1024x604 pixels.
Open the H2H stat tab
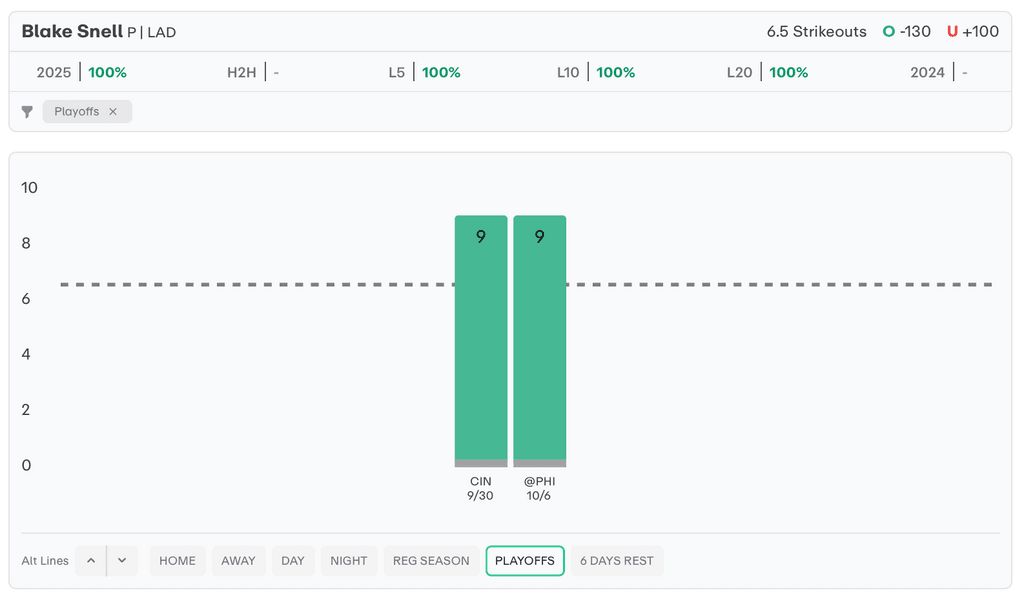pos(253,73)
